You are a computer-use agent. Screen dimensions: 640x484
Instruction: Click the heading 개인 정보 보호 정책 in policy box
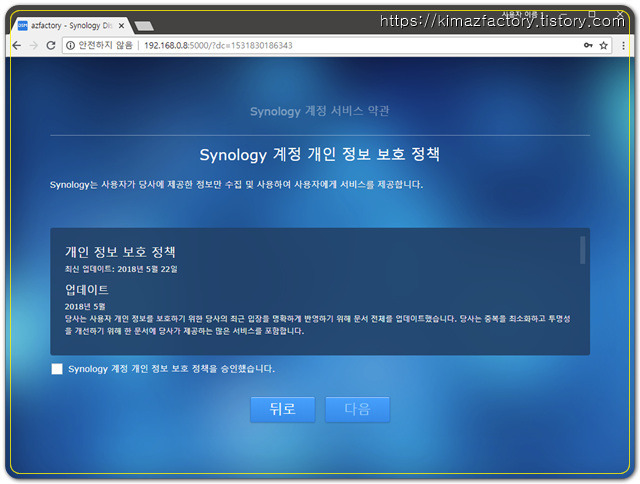120,252
